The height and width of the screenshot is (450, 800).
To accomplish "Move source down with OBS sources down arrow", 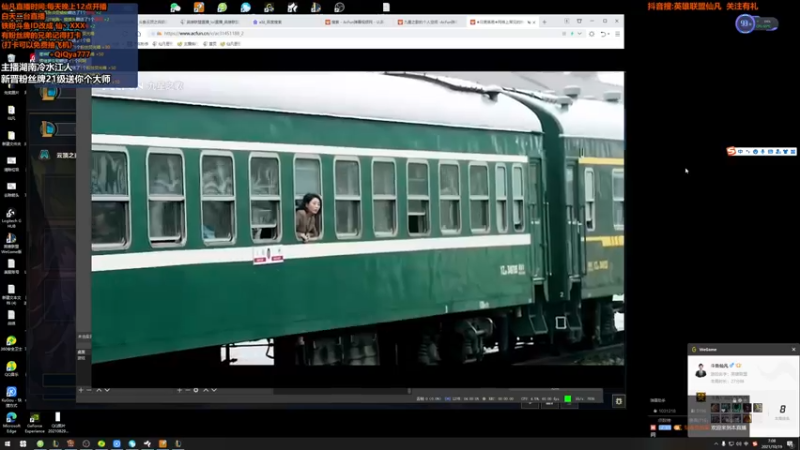I will (214, 390).
